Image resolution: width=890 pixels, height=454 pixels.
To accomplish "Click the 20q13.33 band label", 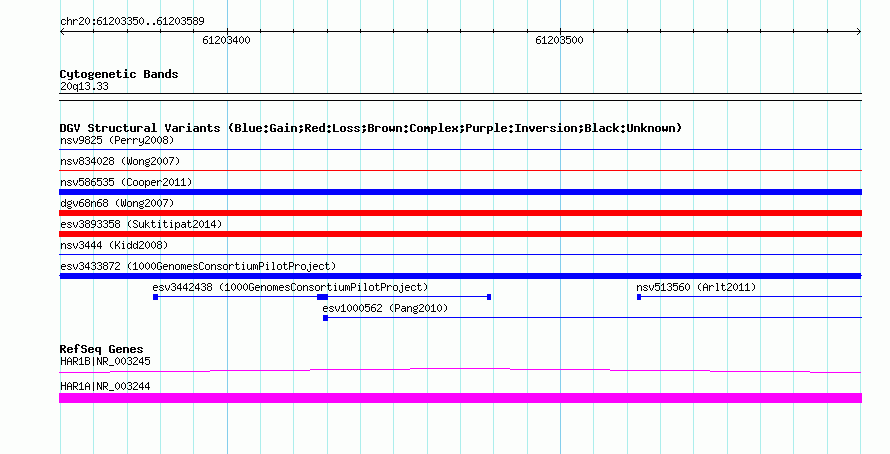I will [84, 86].
